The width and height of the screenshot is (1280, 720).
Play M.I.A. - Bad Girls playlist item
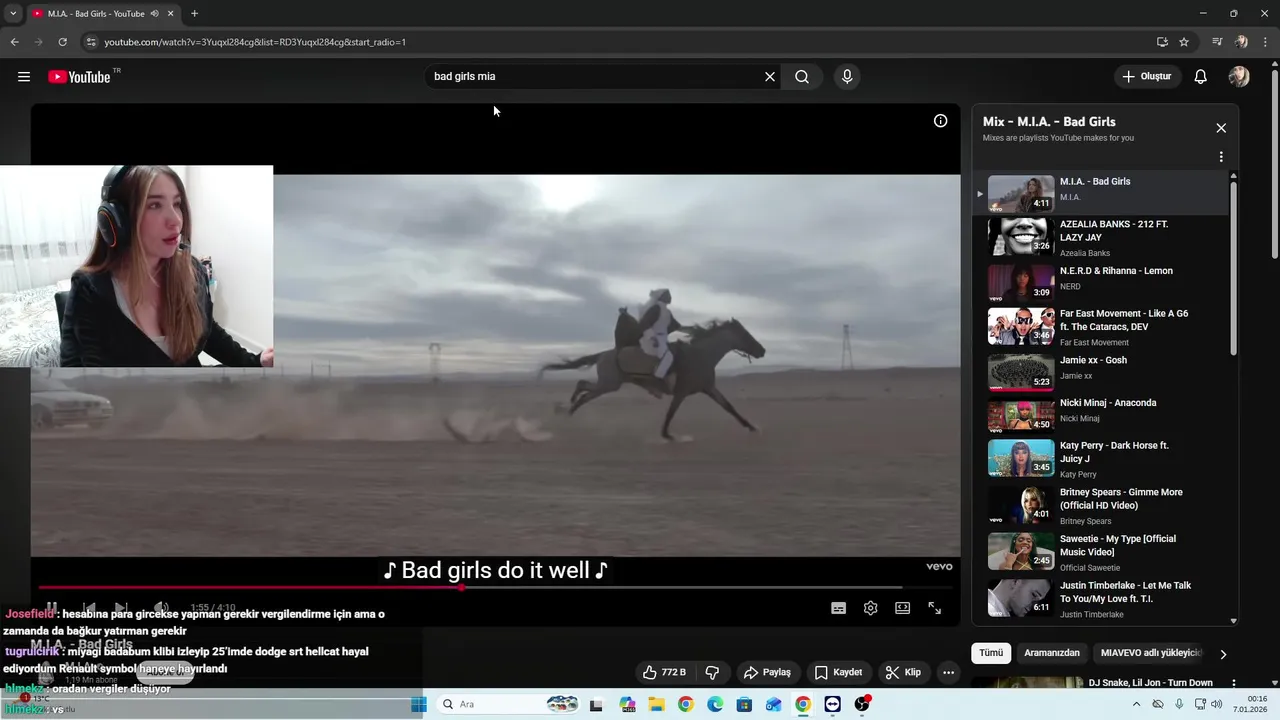tap(1102, 194)
